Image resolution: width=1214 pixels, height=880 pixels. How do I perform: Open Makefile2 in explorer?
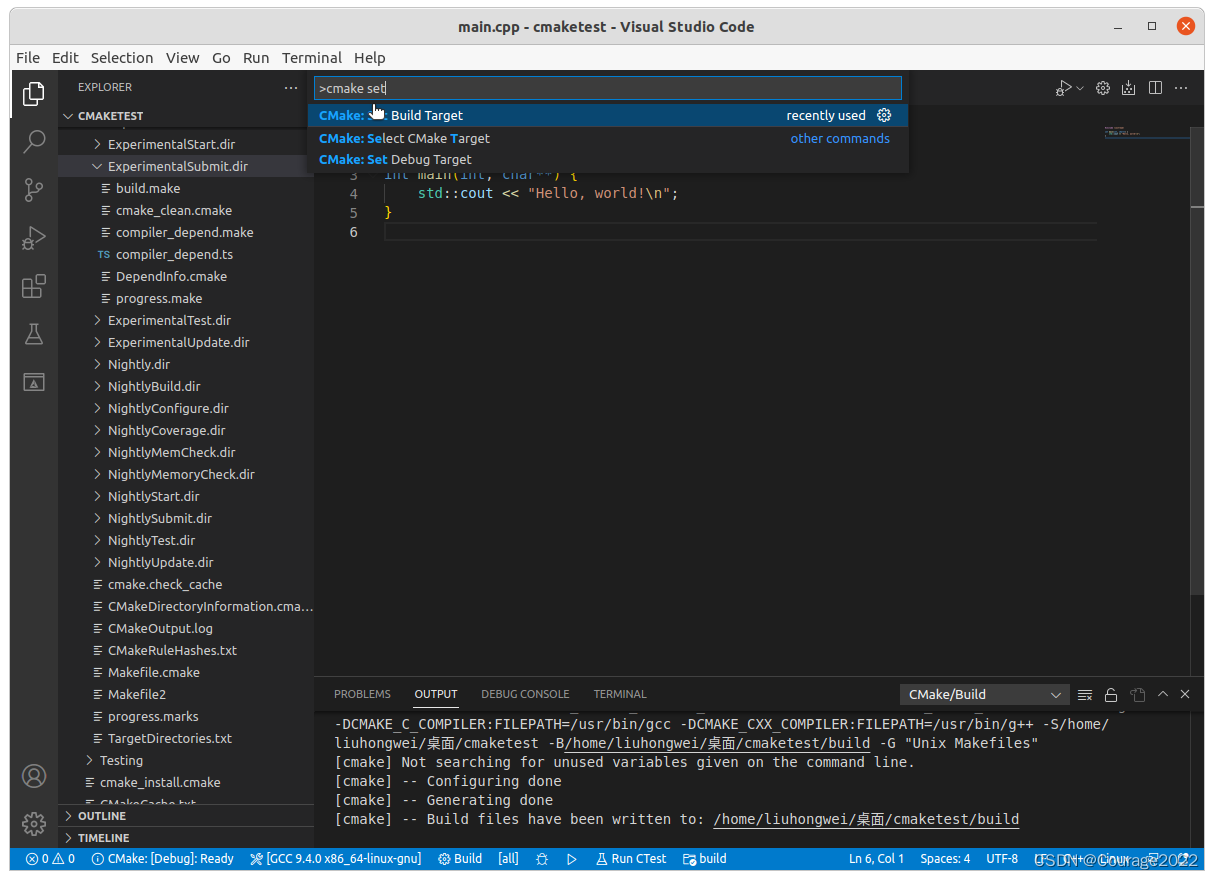click(186, 694)
